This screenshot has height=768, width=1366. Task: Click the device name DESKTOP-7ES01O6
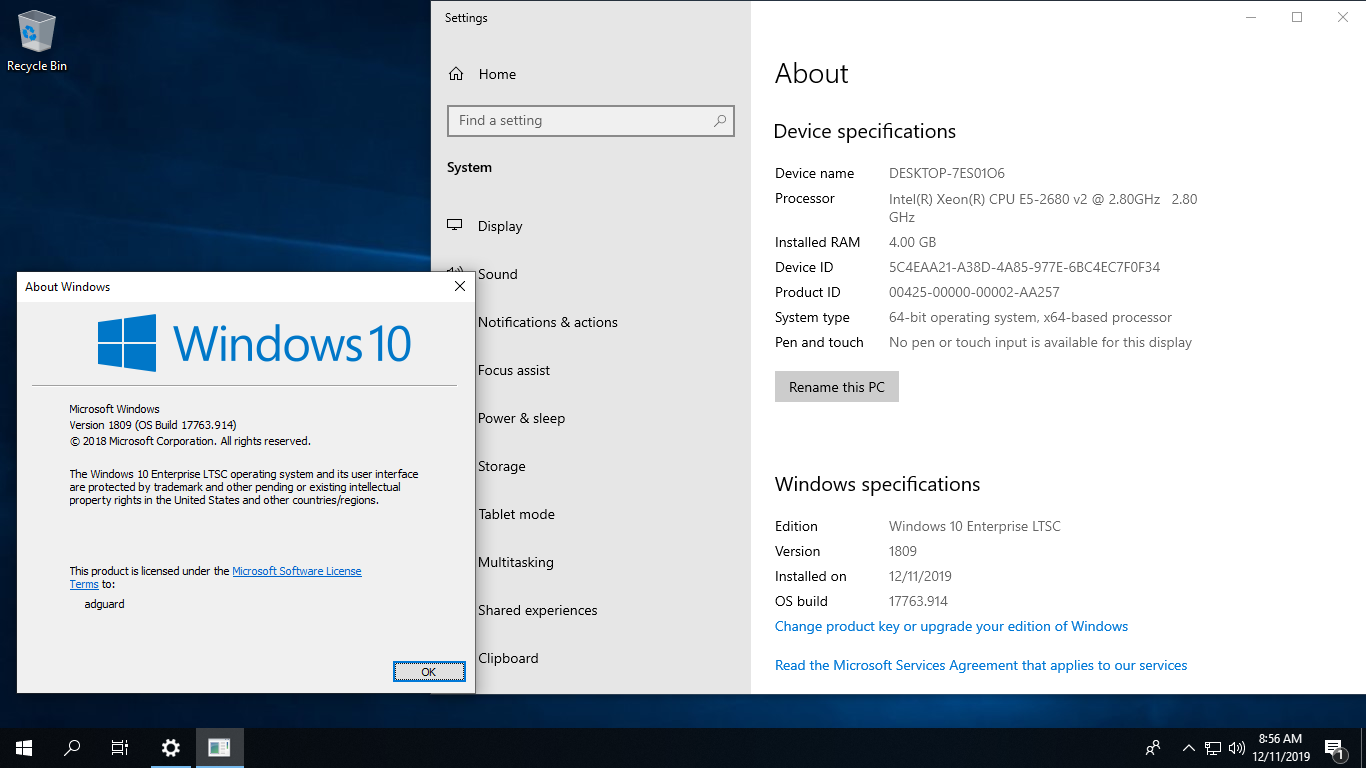[x=947, y=173]
